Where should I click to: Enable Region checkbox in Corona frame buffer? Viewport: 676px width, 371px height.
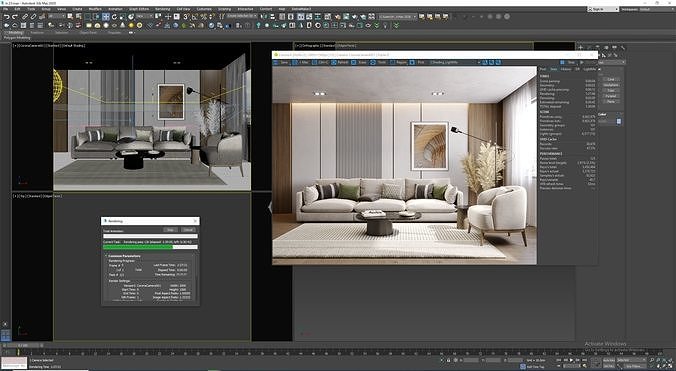coord(393,62)
